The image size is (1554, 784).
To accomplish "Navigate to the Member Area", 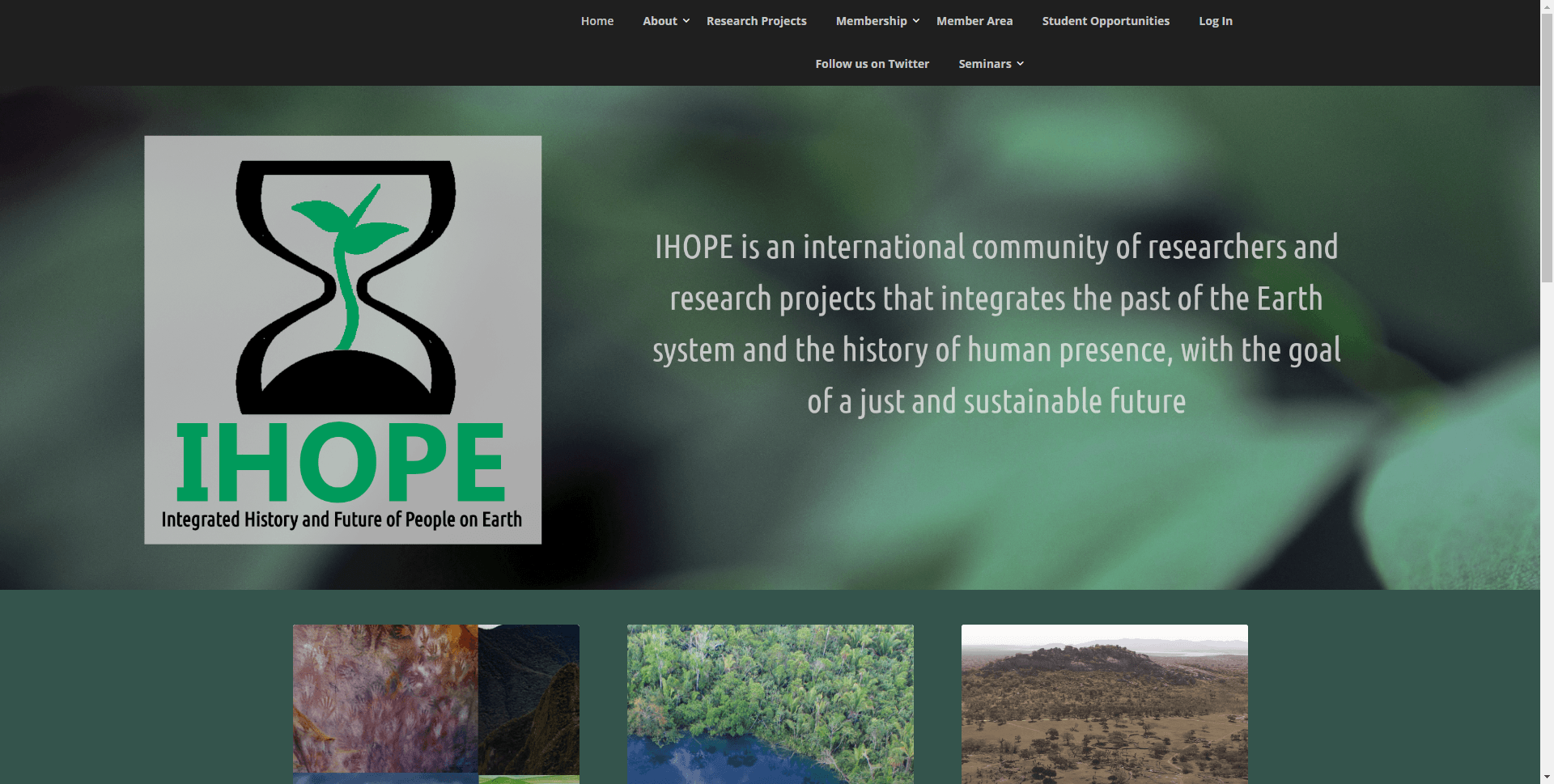I will 974,20.
